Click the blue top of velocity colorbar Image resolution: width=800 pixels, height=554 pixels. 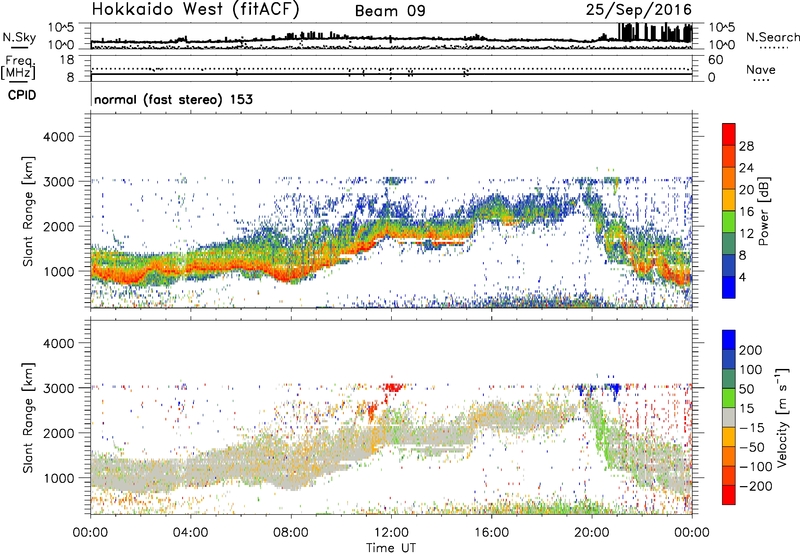click(x=729, y=340)
